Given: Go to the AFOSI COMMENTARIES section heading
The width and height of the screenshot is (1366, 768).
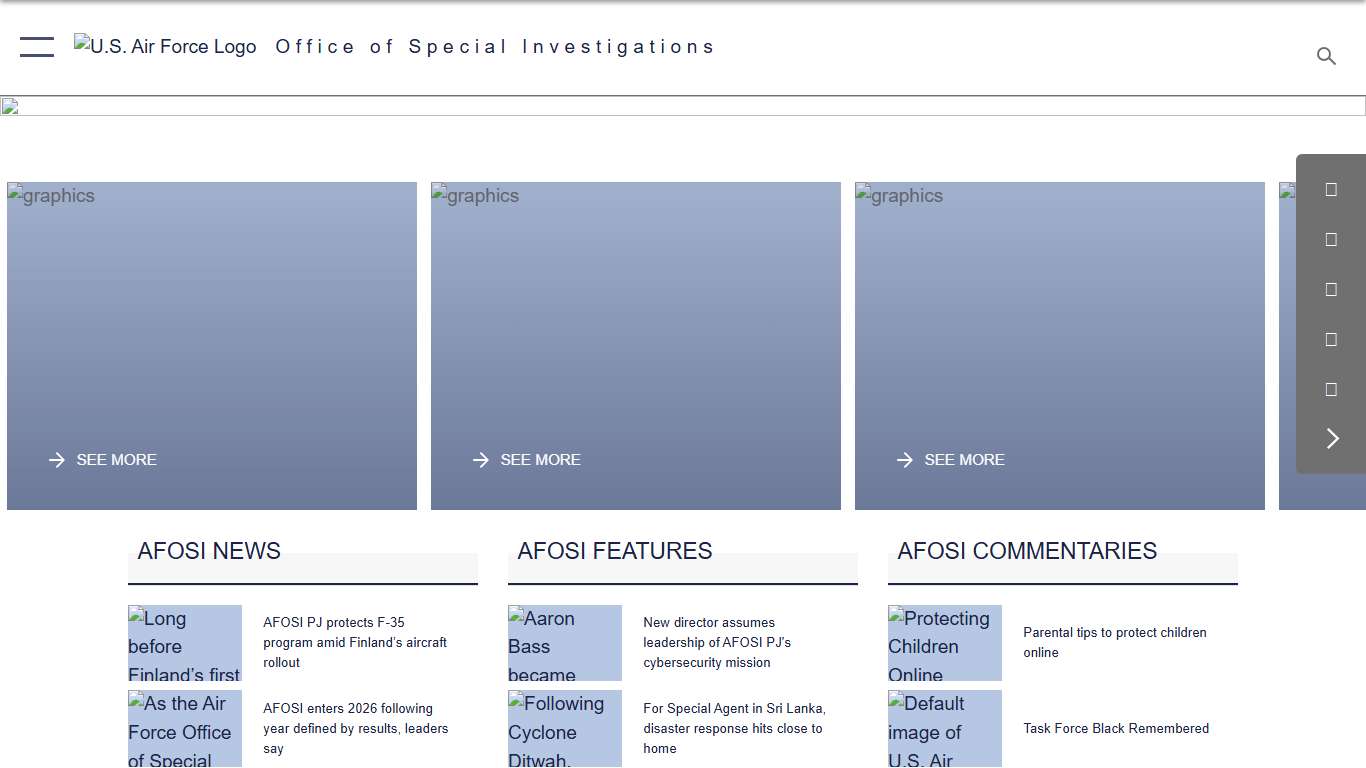Looking at the screenshot, I should click(1027, 551).
